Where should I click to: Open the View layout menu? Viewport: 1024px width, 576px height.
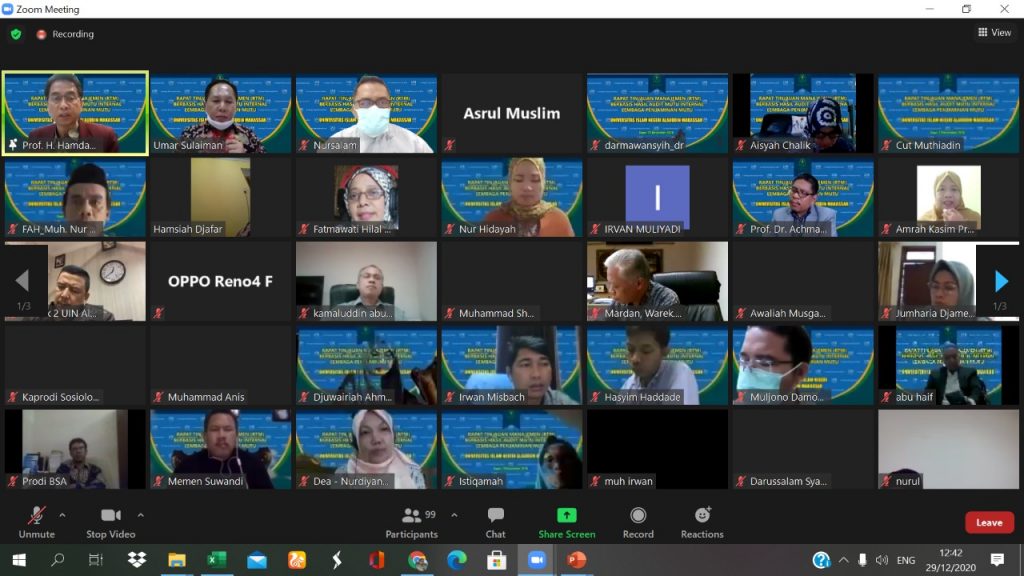(994, 32)
